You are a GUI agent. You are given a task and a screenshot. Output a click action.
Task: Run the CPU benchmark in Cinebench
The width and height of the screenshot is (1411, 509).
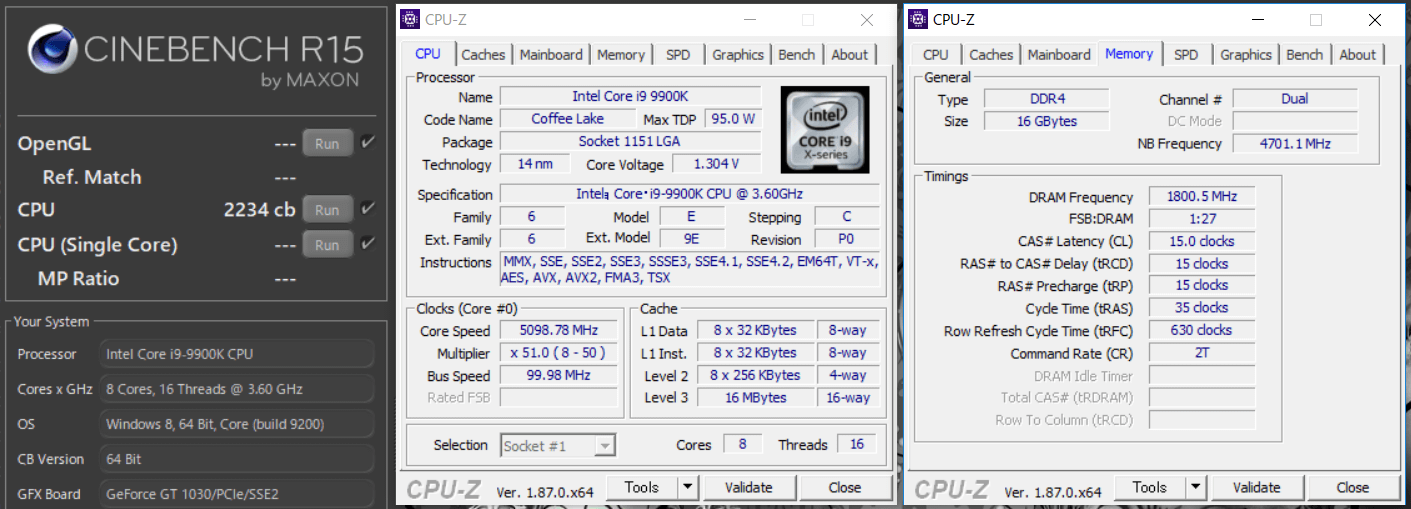coord(327,210)
